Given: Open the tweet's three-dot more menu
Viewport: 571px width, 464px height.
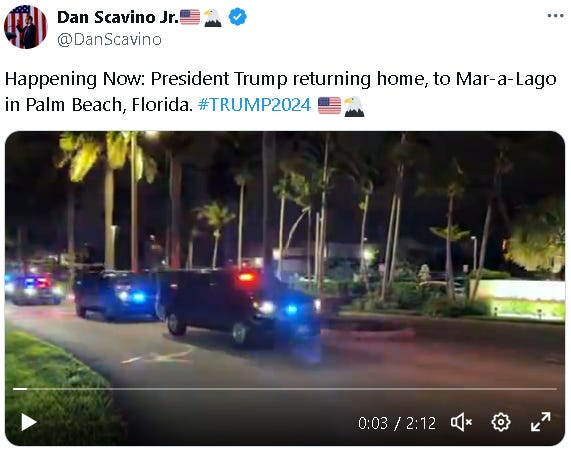Looking at the screenshot, I should pyautogui.click(x=556, y=16).
